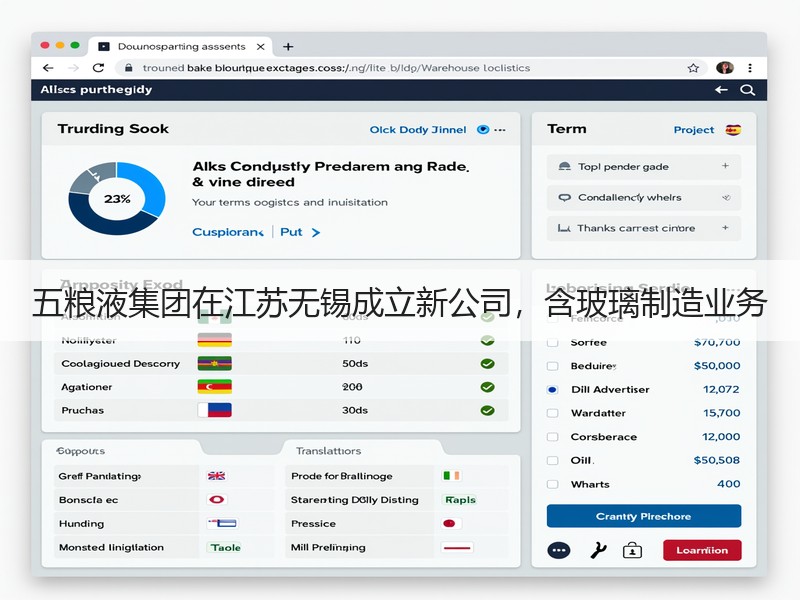
Task: Click the lock bag icon
Action: (632, 551)
